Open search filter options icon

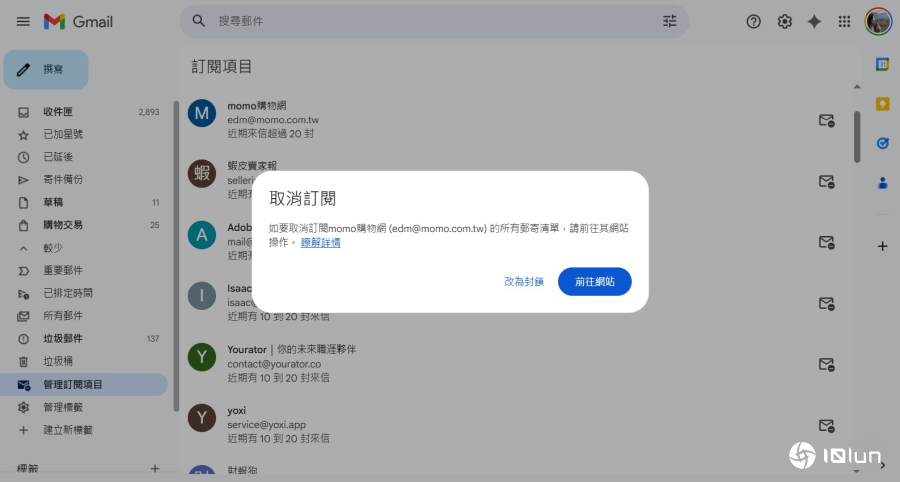pos(669,21)
